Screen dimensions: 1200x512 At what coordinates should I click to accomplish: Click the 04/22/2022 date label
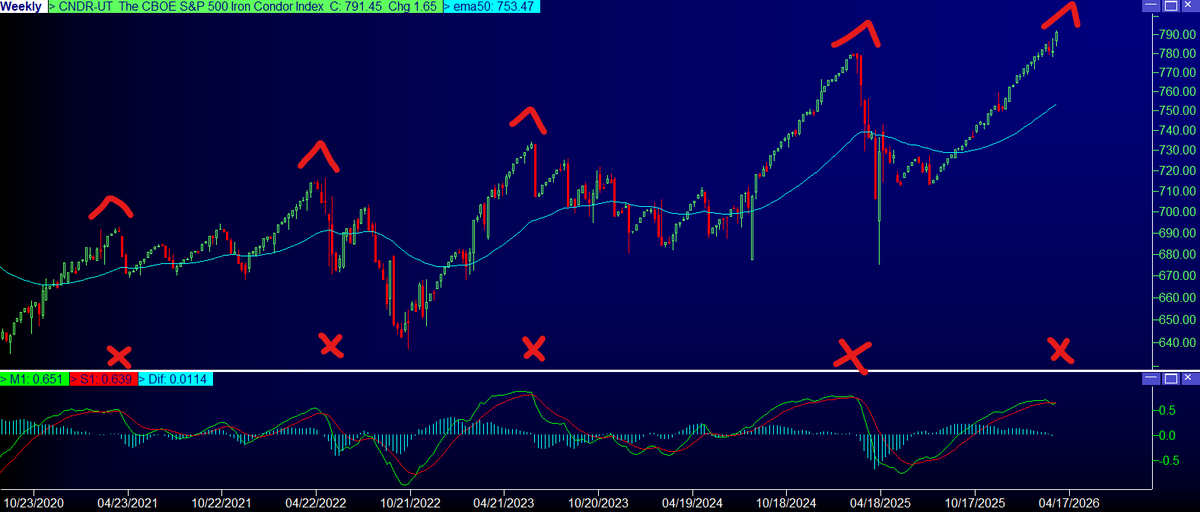pyautogui.click(x=315, y=502)
